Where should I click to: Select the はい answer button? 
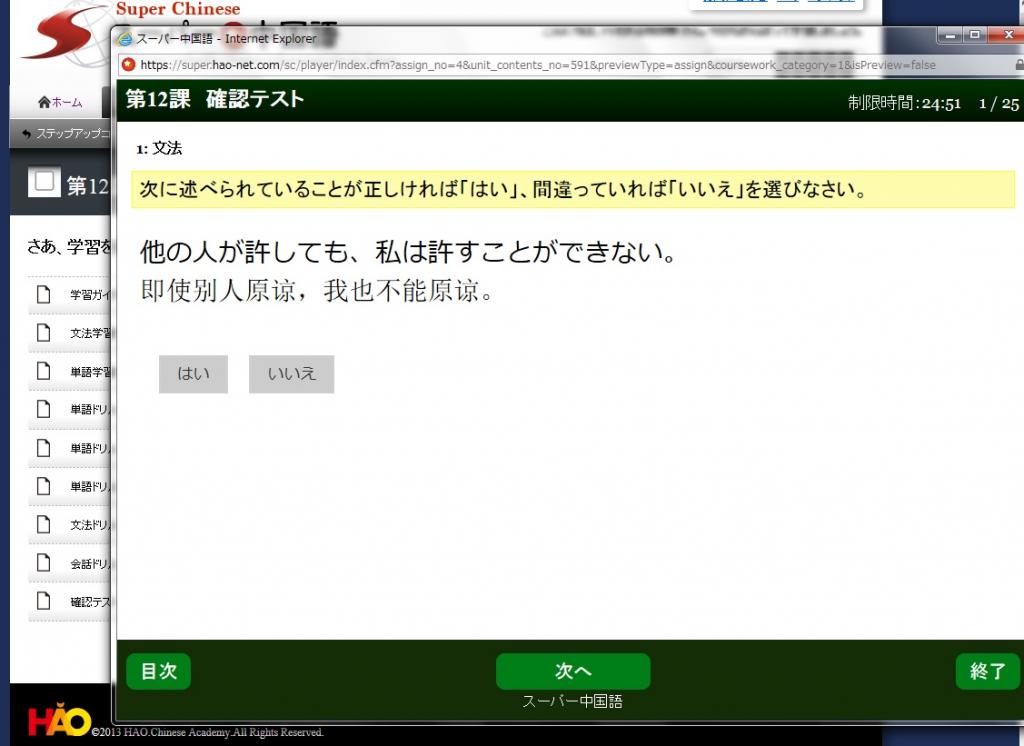click(x=193, y=374)
